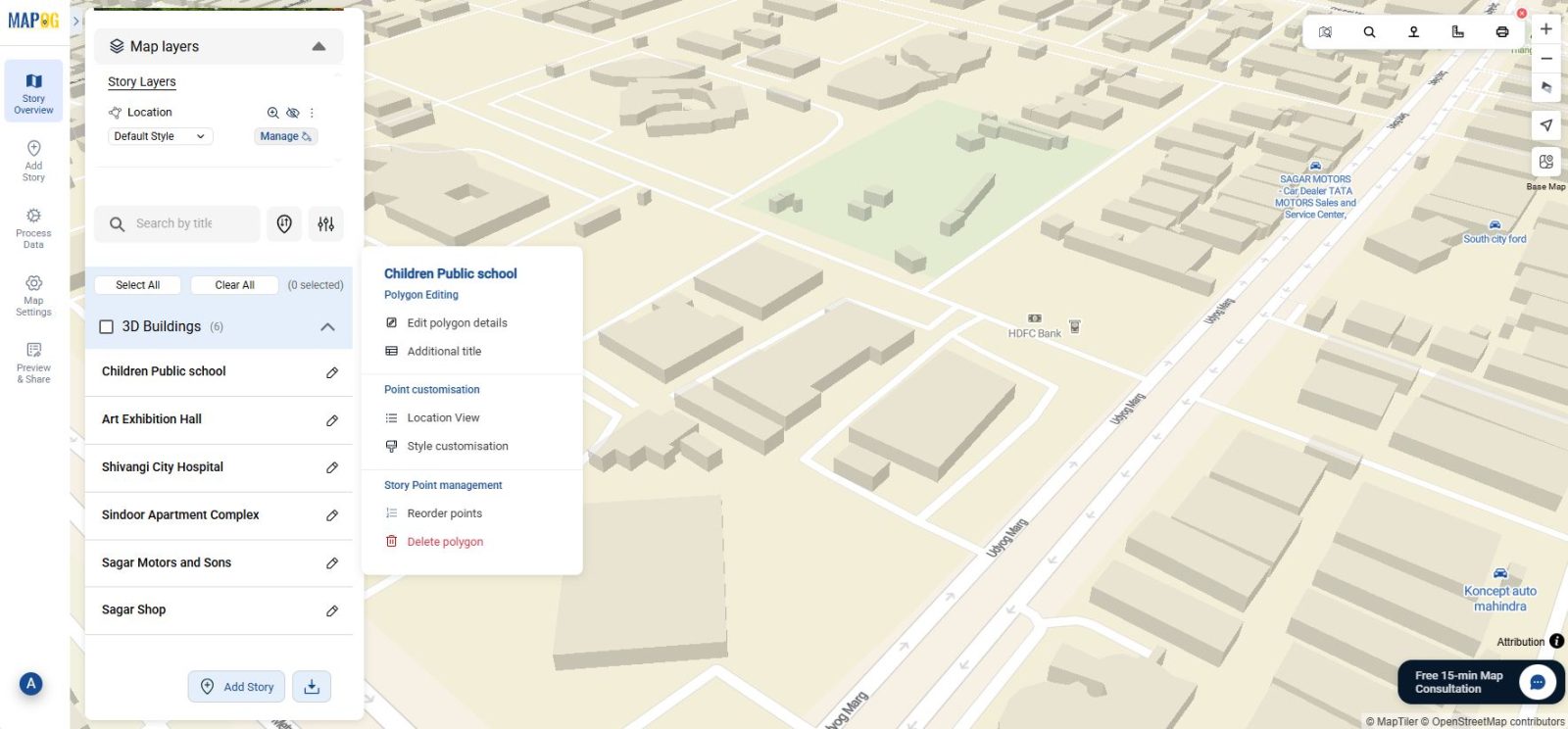Select Edit polygon details menu option

click(x=457, y=323)
